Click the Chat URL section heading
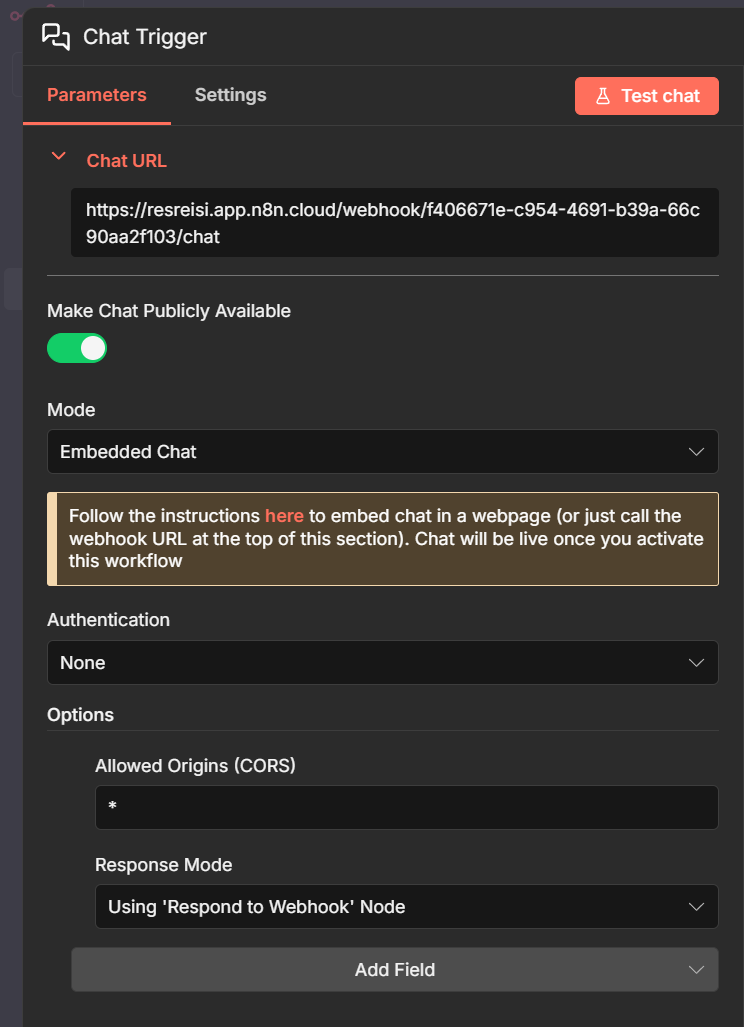This screenshot has height=1027, width=744. 127,160
